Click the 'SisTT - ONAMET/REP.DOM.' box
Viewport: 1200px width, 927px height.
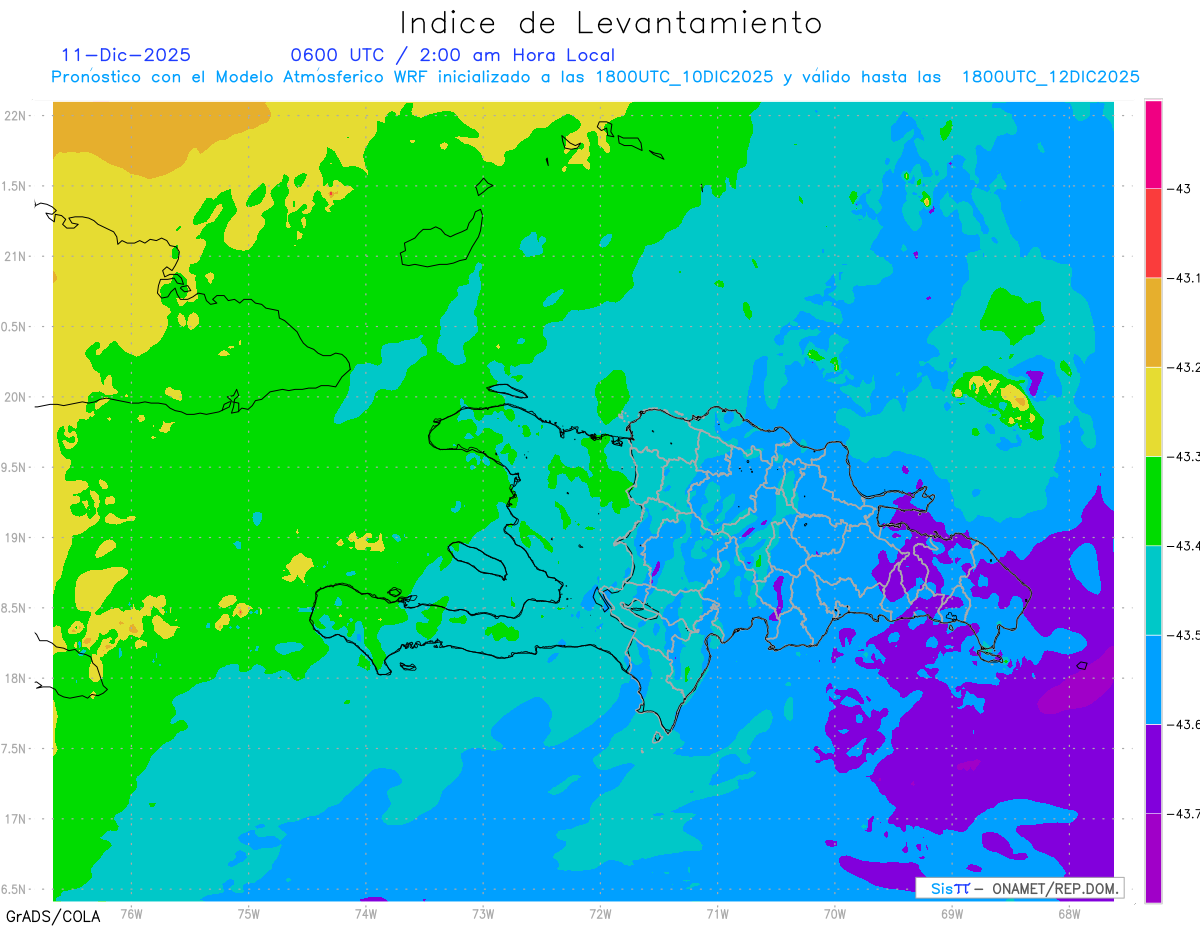pyautogui.click(x=1020, y=888)
